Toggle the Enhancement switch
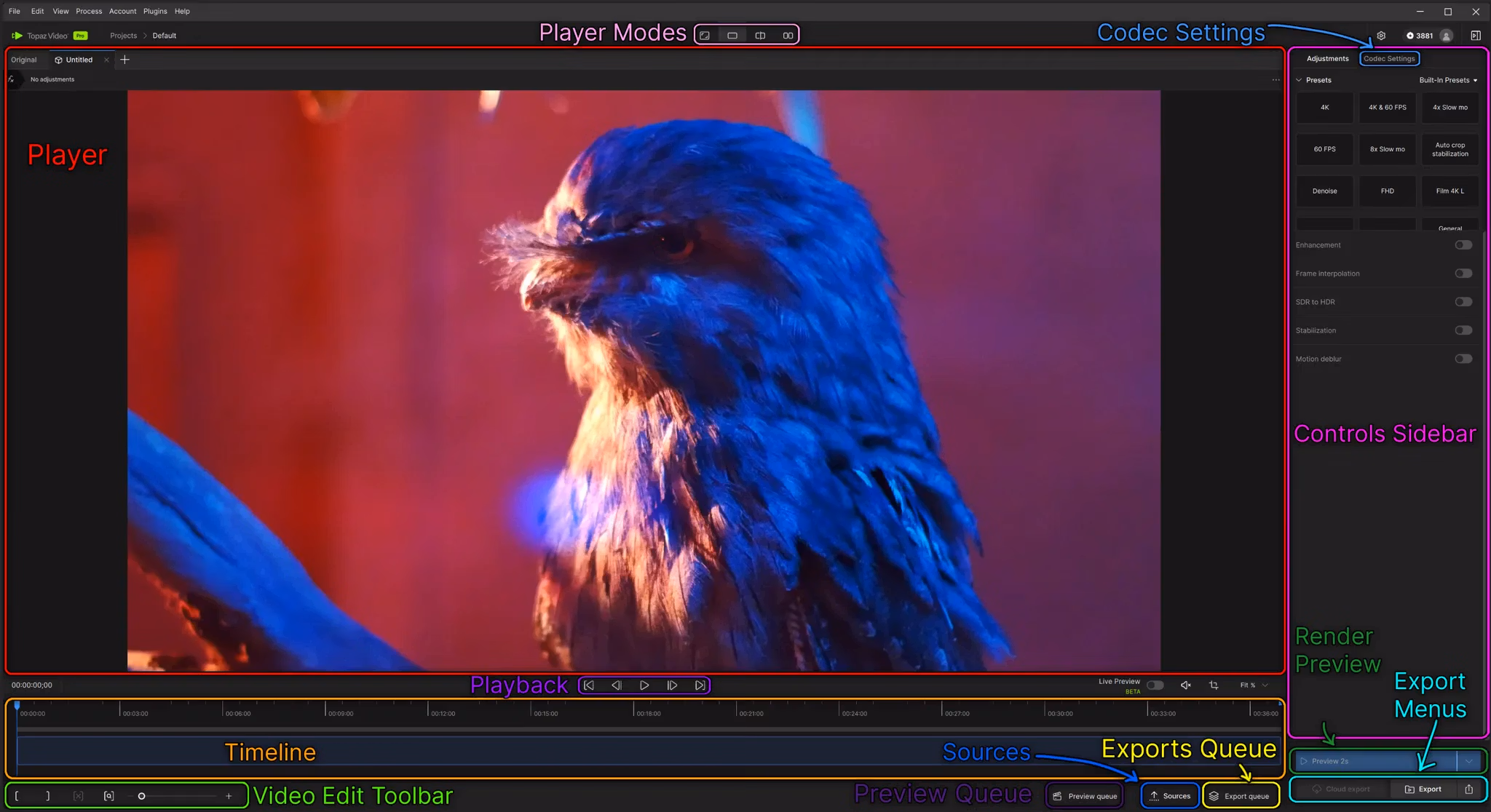Screen dimensions: 1491x812 [1463, 245]
